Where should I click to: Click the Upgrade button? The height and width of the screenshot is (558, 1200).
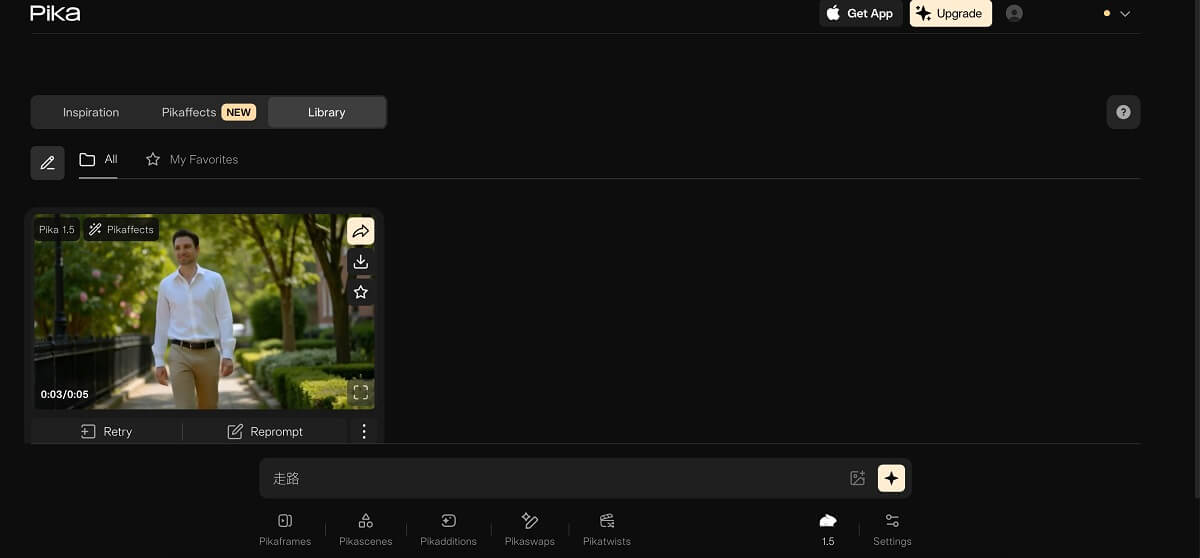pos(950,14)
